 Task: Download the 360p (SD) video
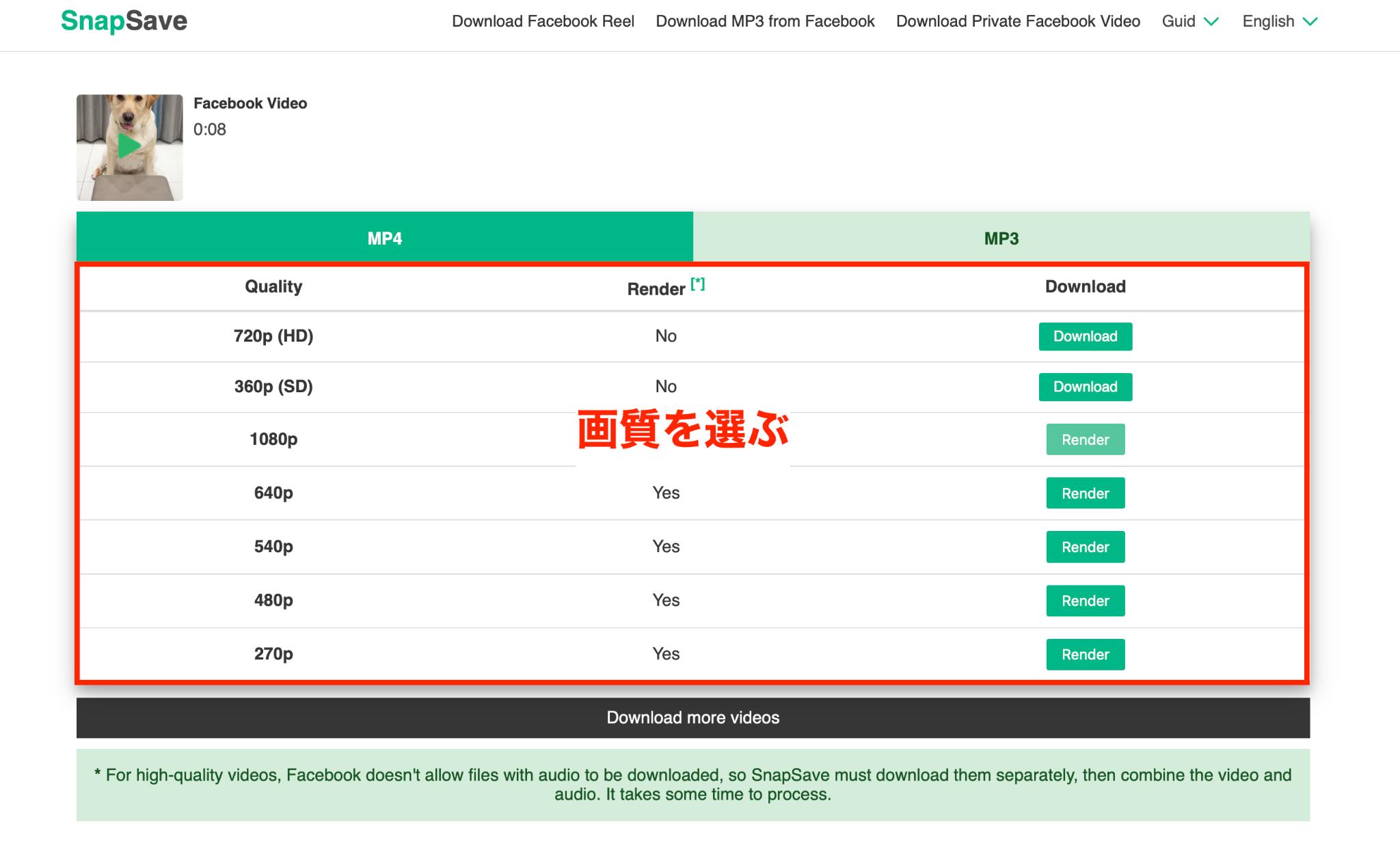[1086, 387]
